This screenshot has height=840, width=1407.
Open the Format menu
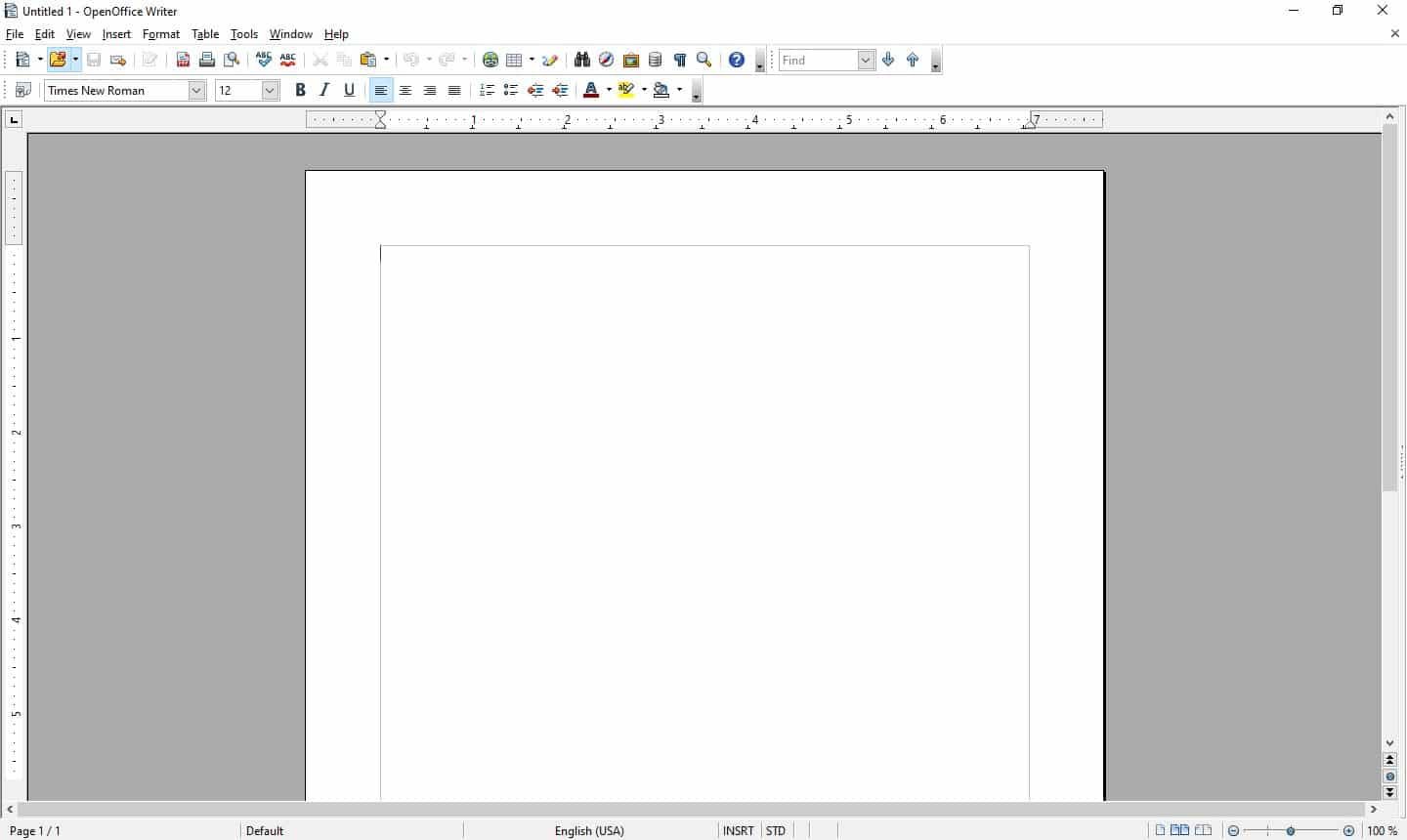pyautogui.click(x=160, y=34)
